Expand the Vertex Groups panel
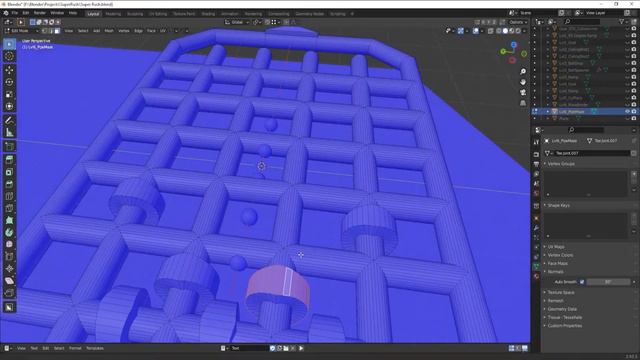Viewport: 640px width, 360px height. (561, 164)
